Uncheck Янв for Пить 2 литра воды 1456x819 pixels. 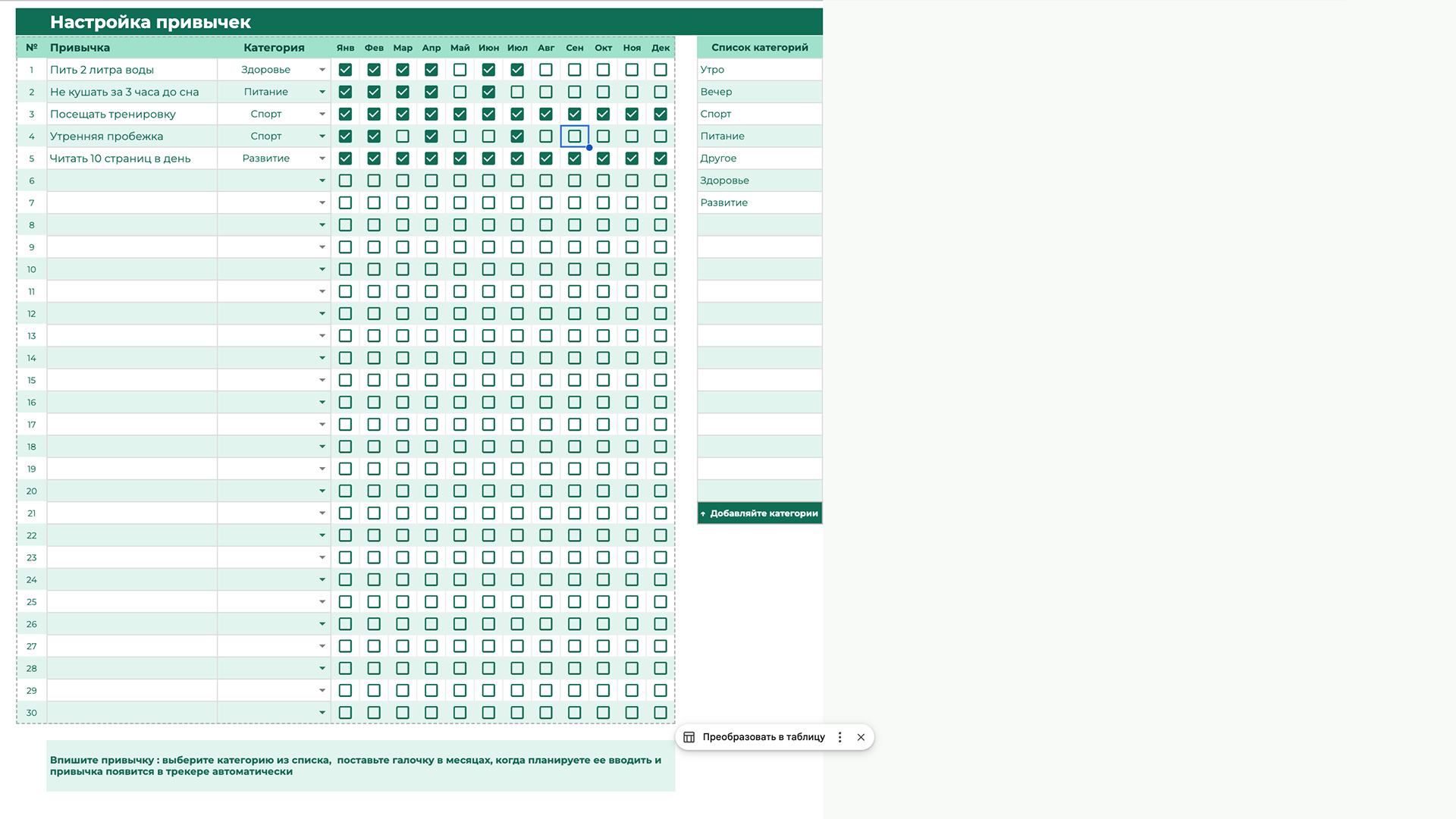[x=345, y=70]
